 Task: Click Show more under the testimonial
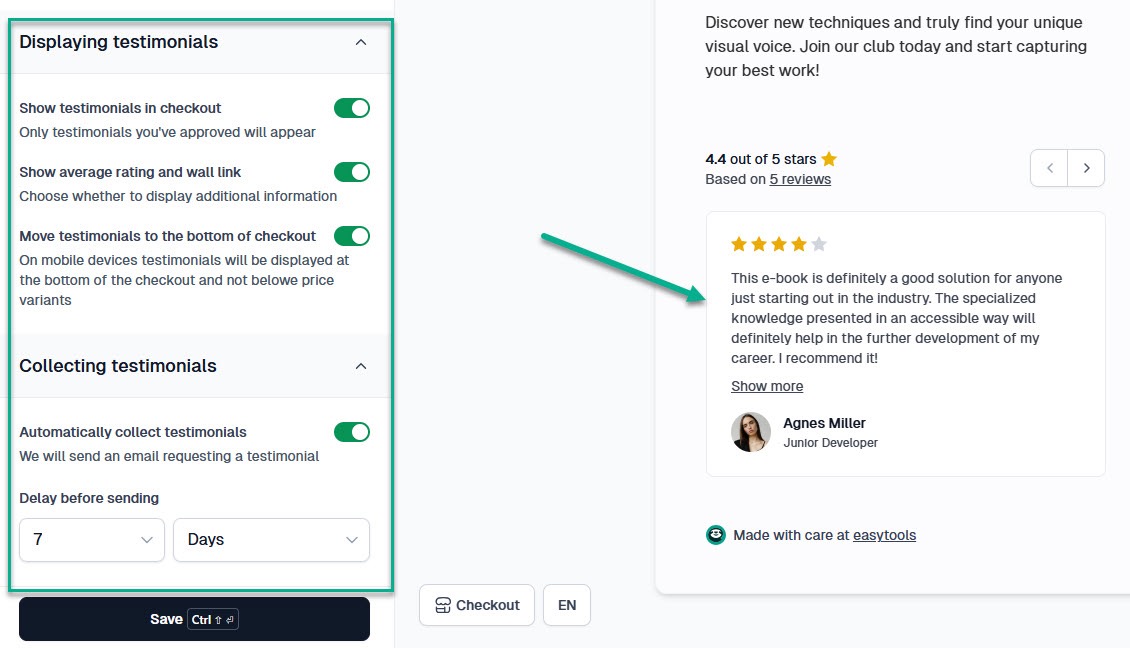[x=767, y=386]
